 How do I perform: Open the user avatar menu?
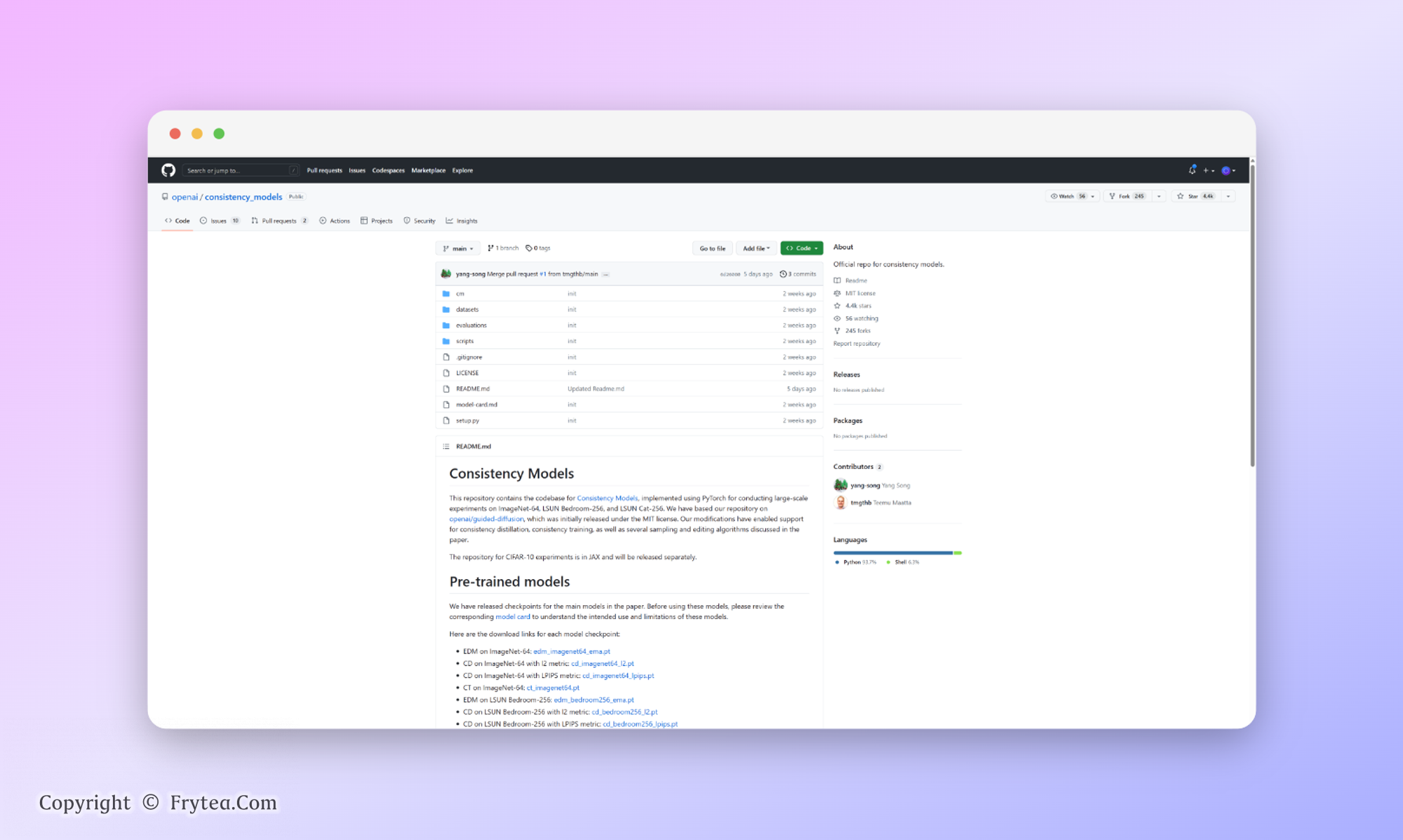click(1228, 170)
